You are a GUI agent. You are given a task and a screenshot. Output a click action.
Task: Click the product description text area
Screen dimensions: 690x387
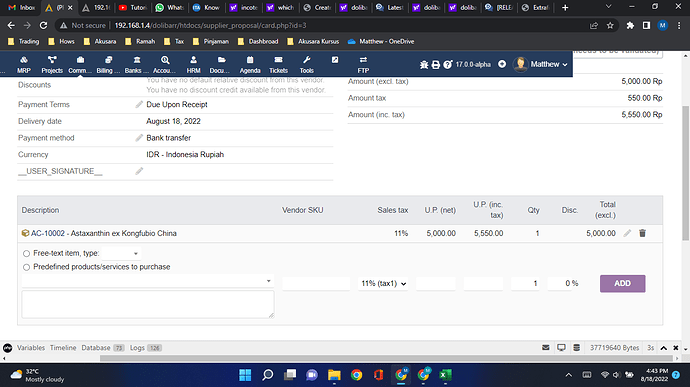[148, 304]
